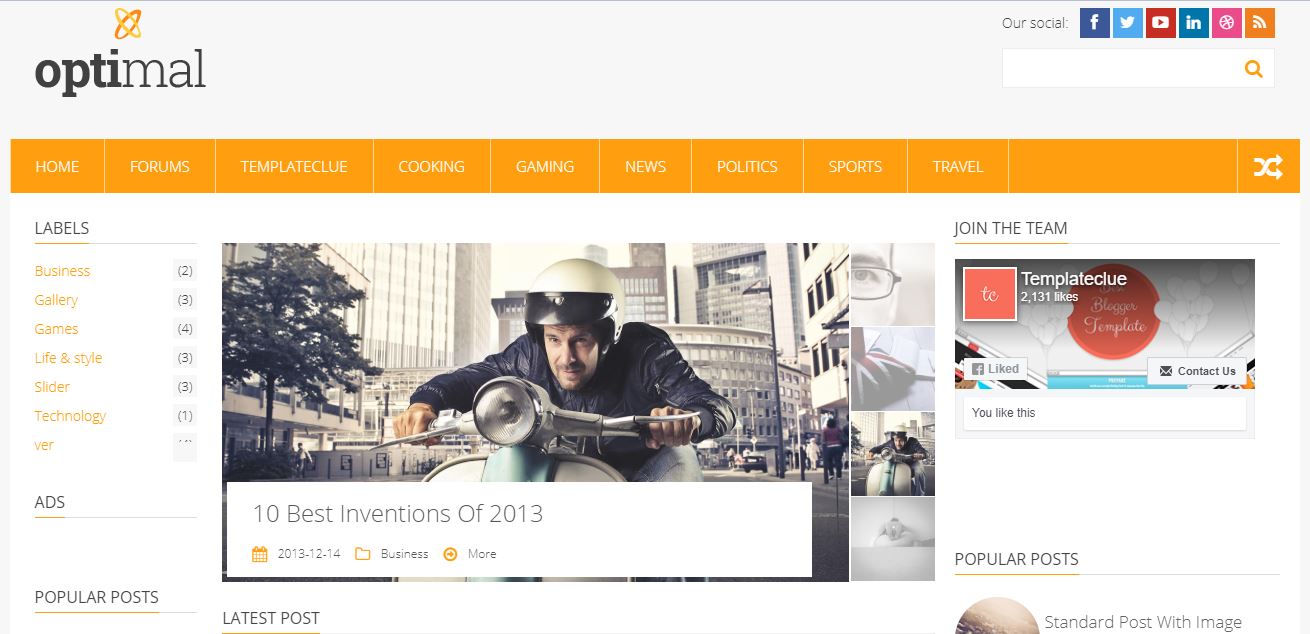The image size is (1310, 634).
Task: Open the Twitter social icon
Action: click(1128, 22)
